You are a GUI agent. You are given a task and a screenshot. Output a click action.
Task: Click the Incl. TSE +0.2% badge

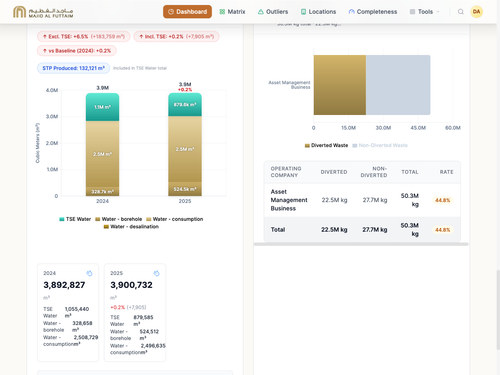pyautogui.click(x=176, y=36)
